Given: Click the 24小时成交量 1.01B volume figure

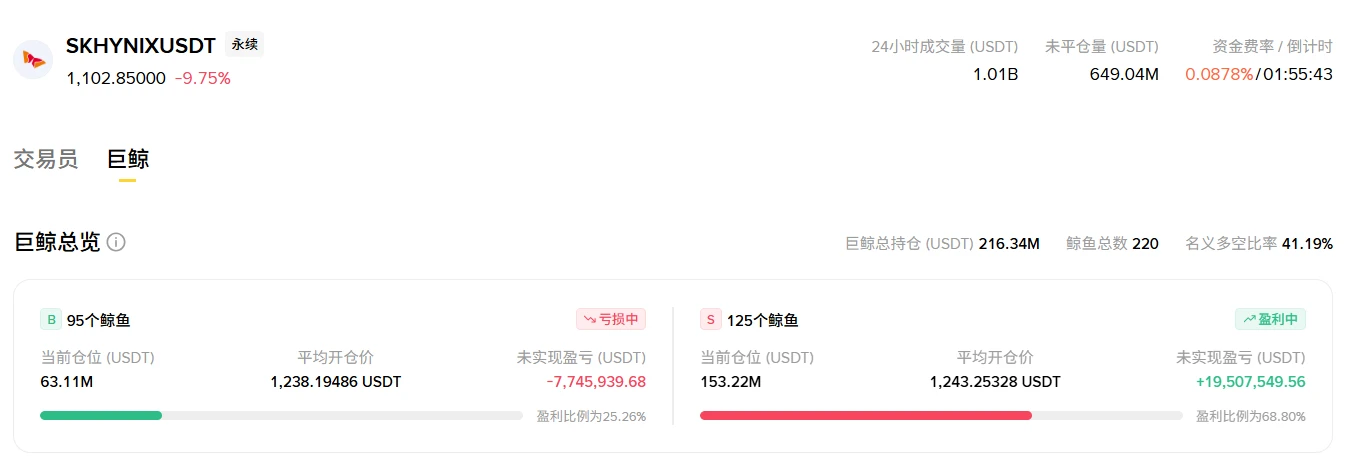Looking at the screenshot, I should point(995,74).
